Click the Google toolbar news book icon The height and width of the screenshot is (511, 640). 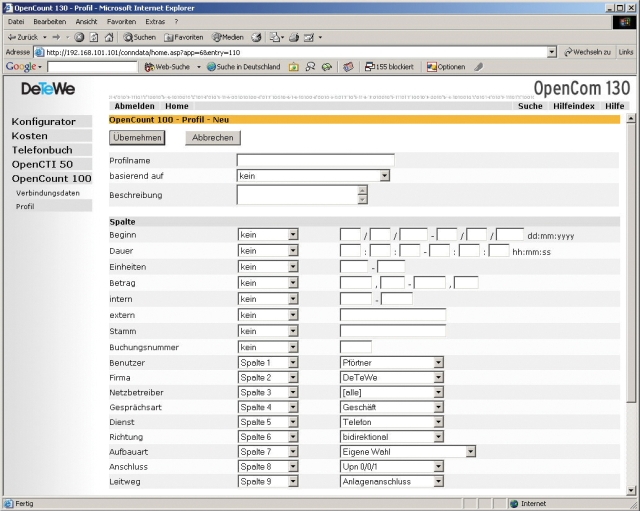[348, 67]
